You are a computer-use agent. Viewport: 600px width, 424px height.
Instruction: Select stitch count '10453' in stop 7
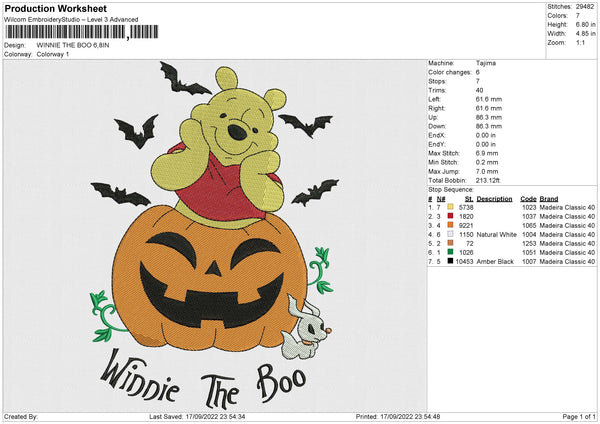tap(465, 261)
